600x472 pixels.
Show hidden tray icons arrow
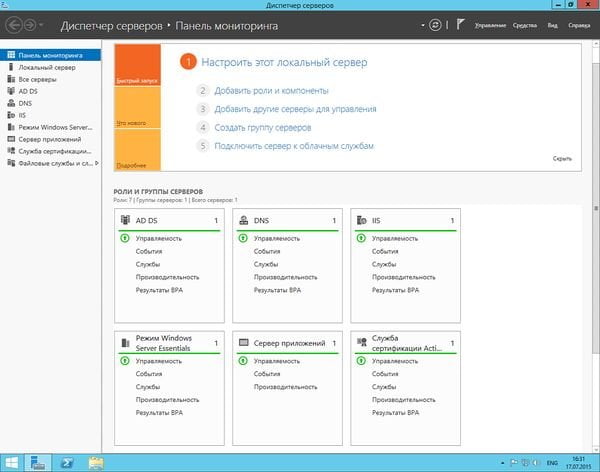point(502,463)
